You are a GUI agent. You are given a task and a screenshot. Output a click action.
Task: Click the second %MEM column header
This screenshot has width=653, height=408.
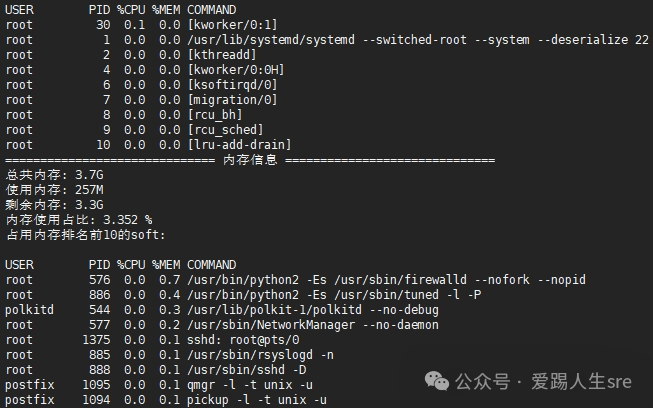click(x=166, y=265)
